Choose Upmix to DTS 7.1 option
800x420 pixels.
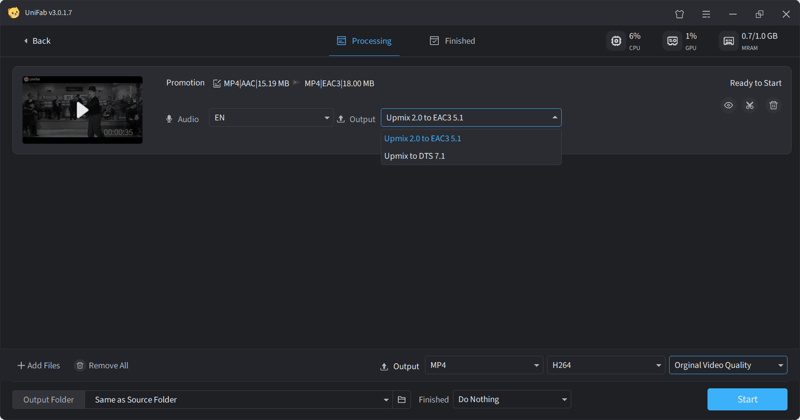[x=415, y=156]
